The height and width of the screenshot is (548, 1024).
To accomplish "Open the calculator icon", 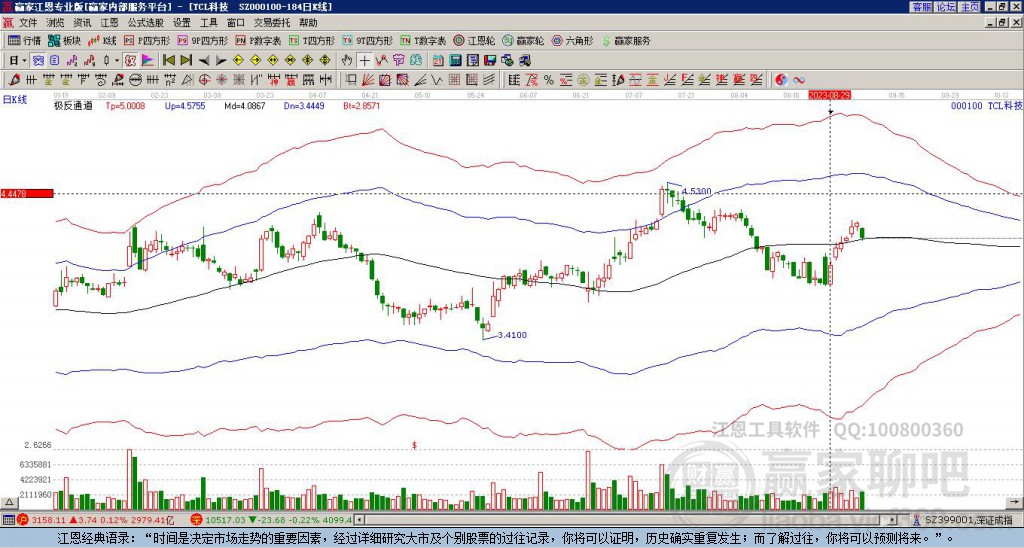I will (x=455, y=61).
